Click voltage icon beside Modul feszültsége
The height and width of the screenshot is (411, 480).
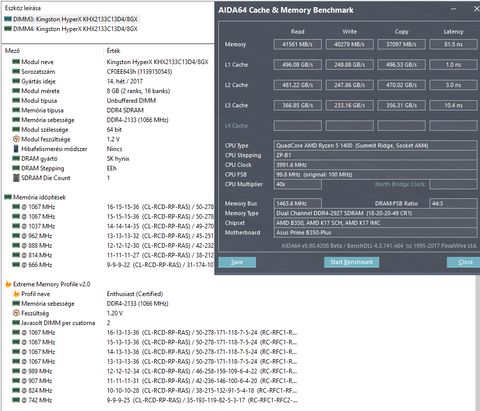[16, 139]
